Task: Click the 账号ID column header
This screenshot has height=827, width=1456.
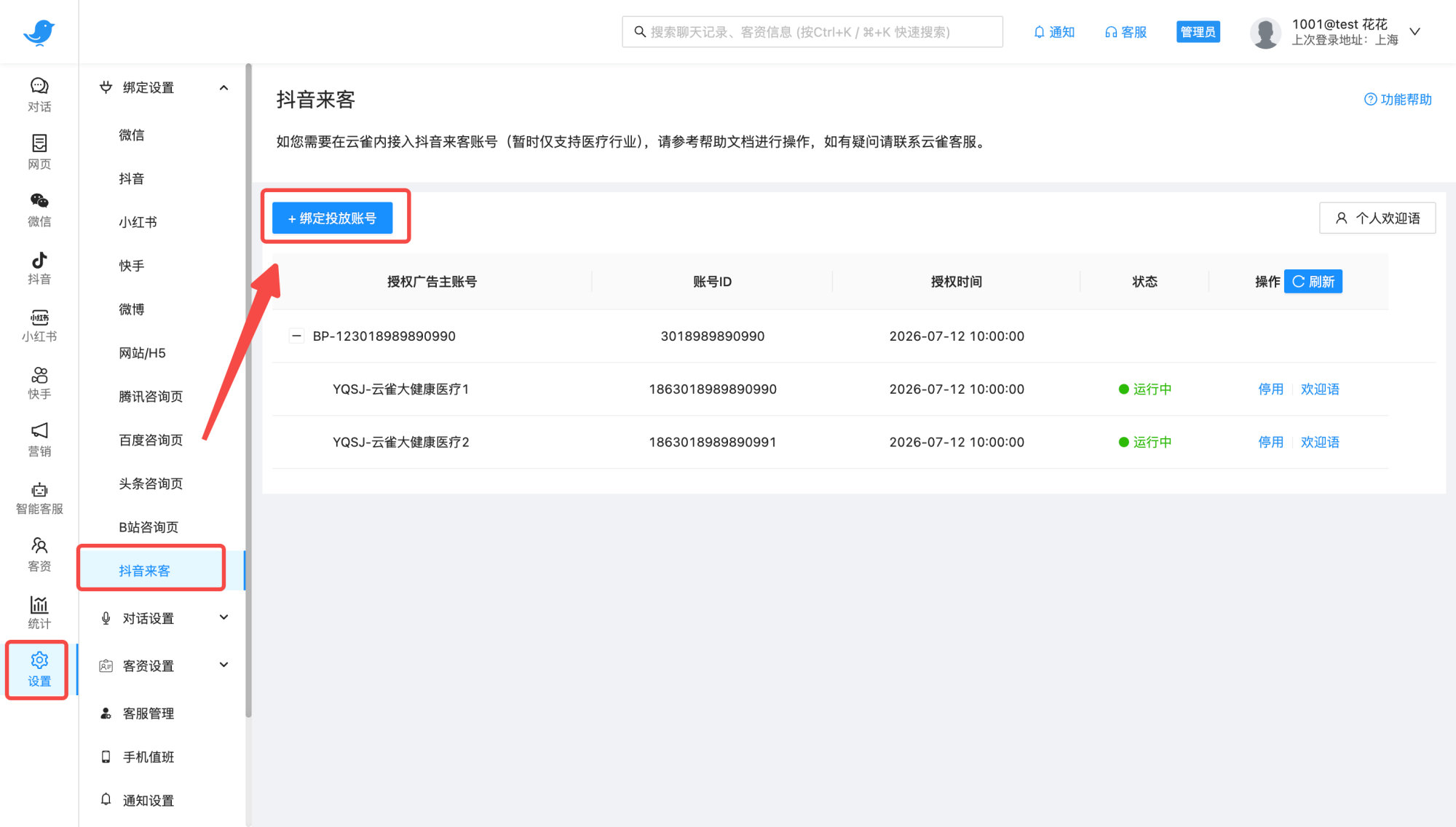Action: (x=712, y=282)
